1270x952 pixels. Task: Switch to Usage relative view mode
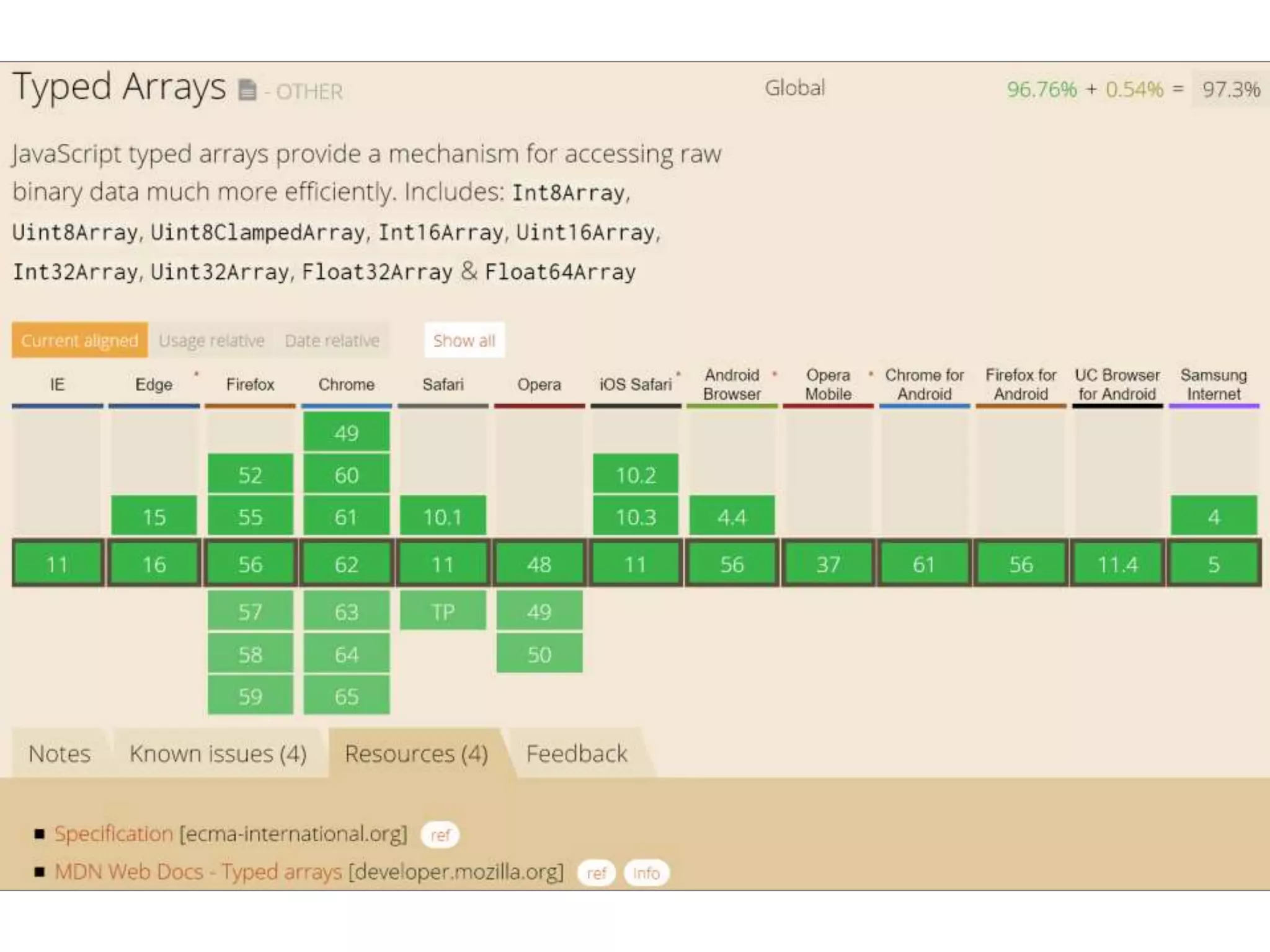click(x=211, y=340)
